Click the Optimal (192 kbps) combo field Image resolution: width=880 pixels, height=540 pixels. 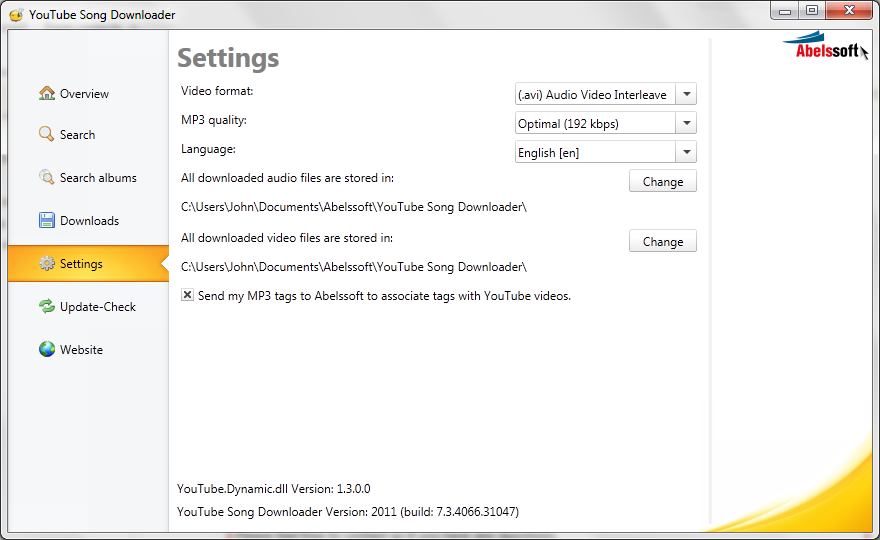pyautogui.click(x=595, y=123)
